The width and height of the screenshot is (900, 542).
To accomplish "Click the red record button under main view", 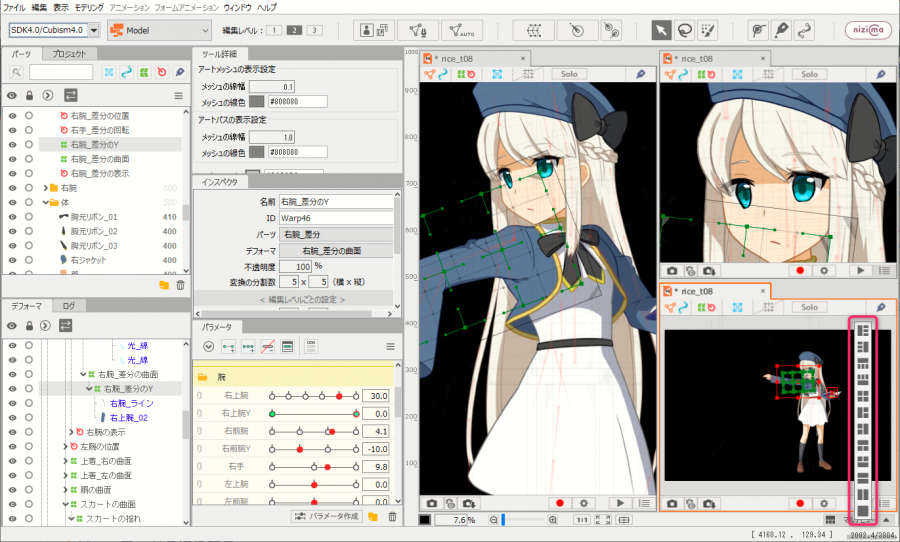I will [560, 504].
